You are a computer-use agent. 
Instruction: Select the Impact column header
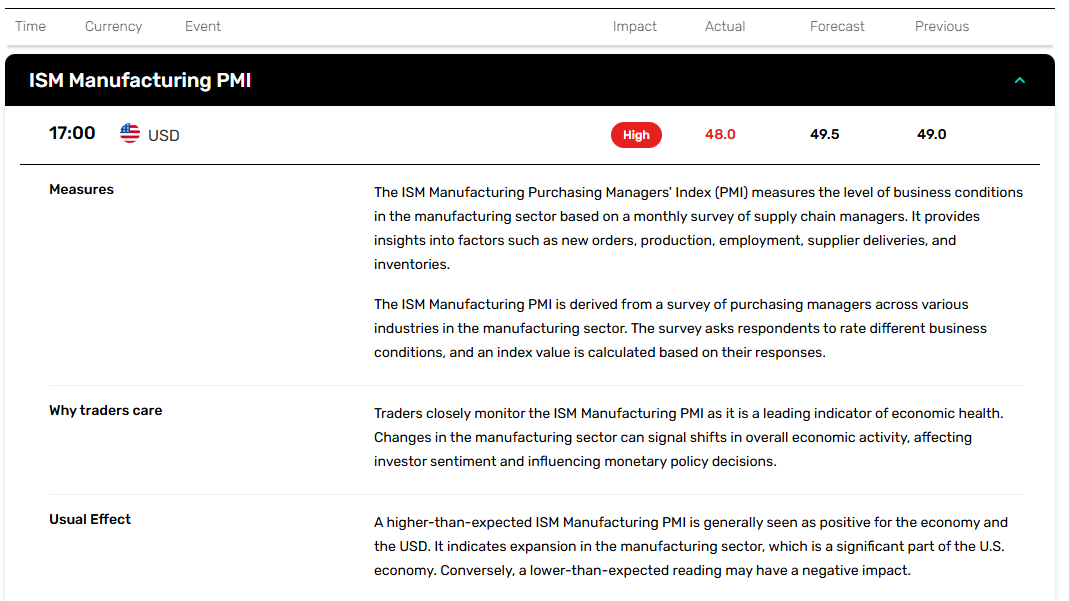pos(634,27)
